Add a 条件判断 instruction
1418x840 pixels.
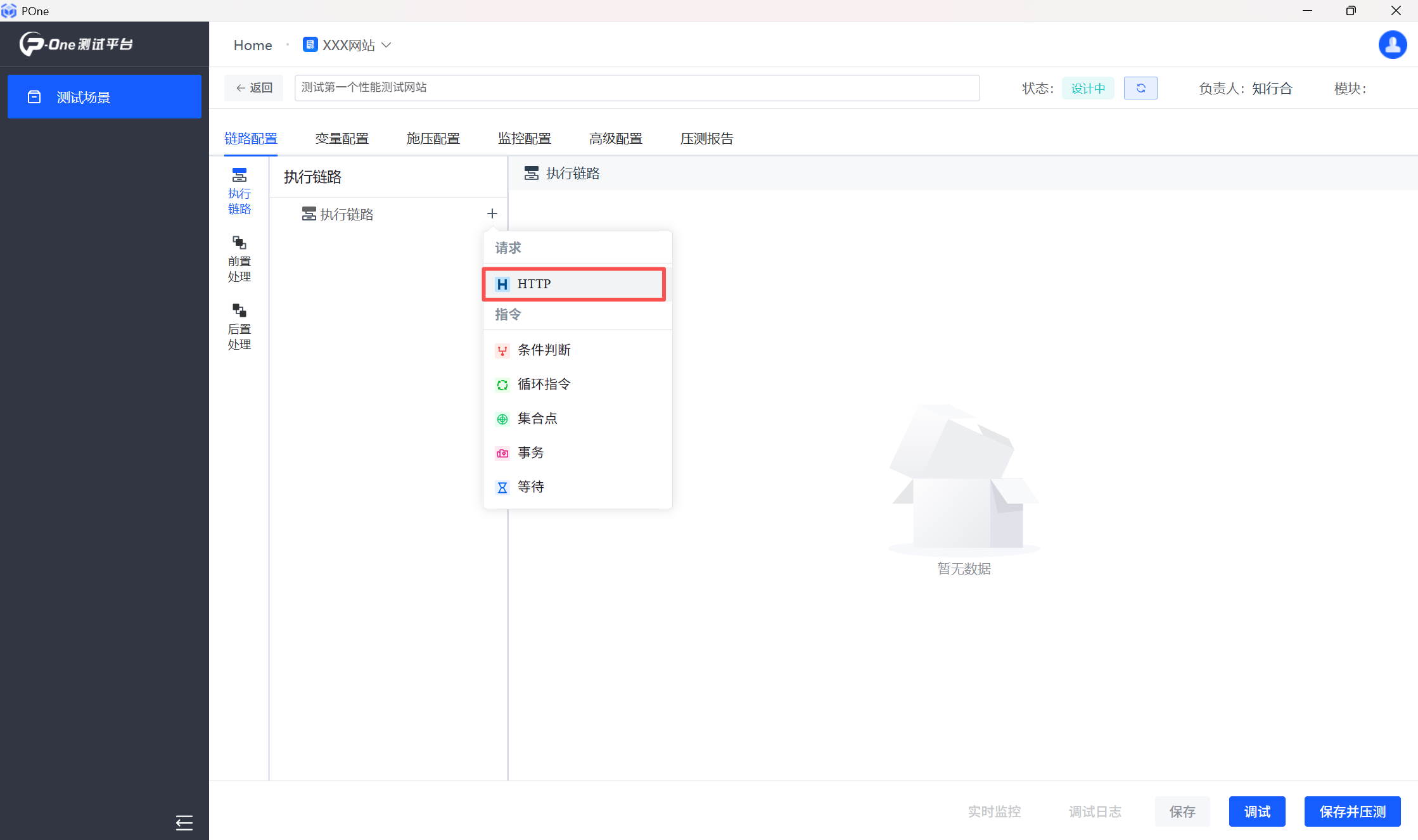[x=544, y=350]
